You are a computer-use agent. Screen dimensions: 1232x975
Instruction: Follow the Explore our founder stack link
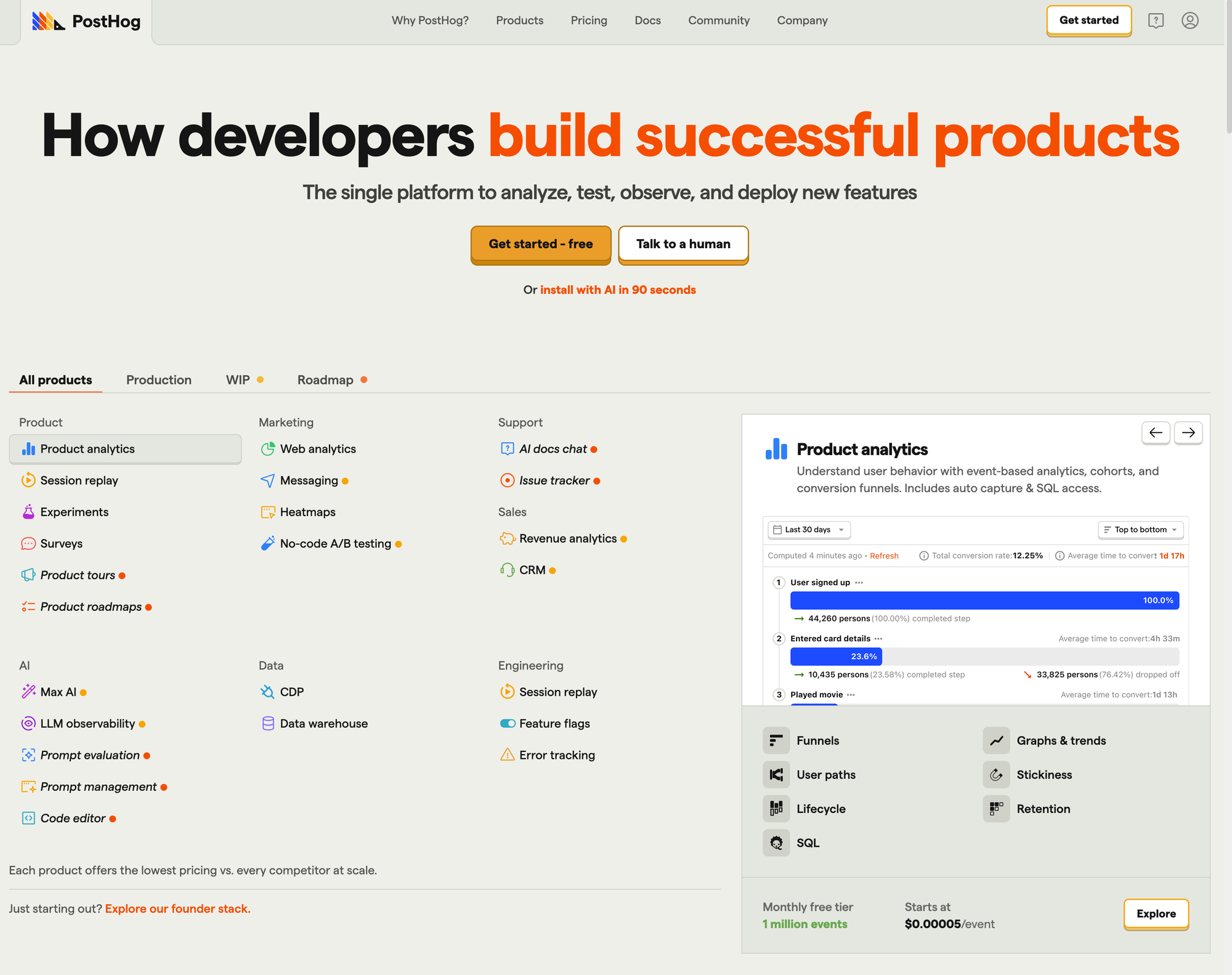pyautogui.click(x=177, y=908)
